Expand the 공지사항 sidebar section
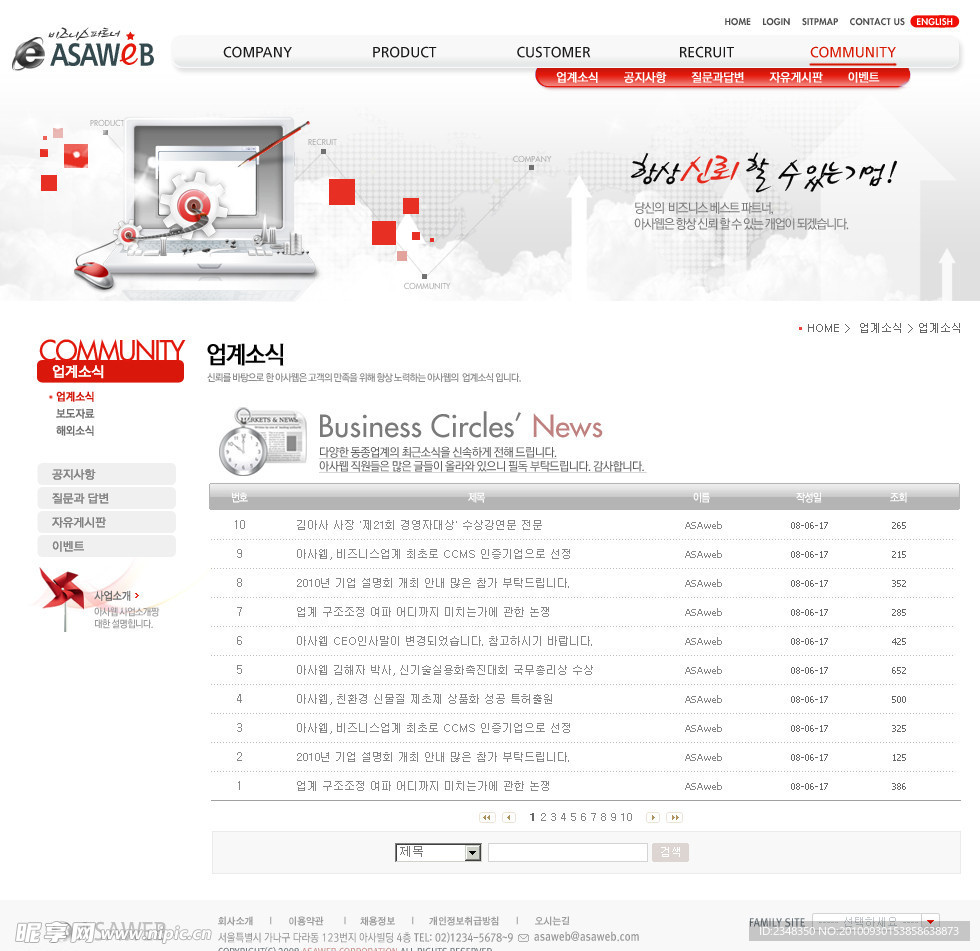The height and width of the screenshot is (951, 980). pyautogui.click(x=106, y=474)
